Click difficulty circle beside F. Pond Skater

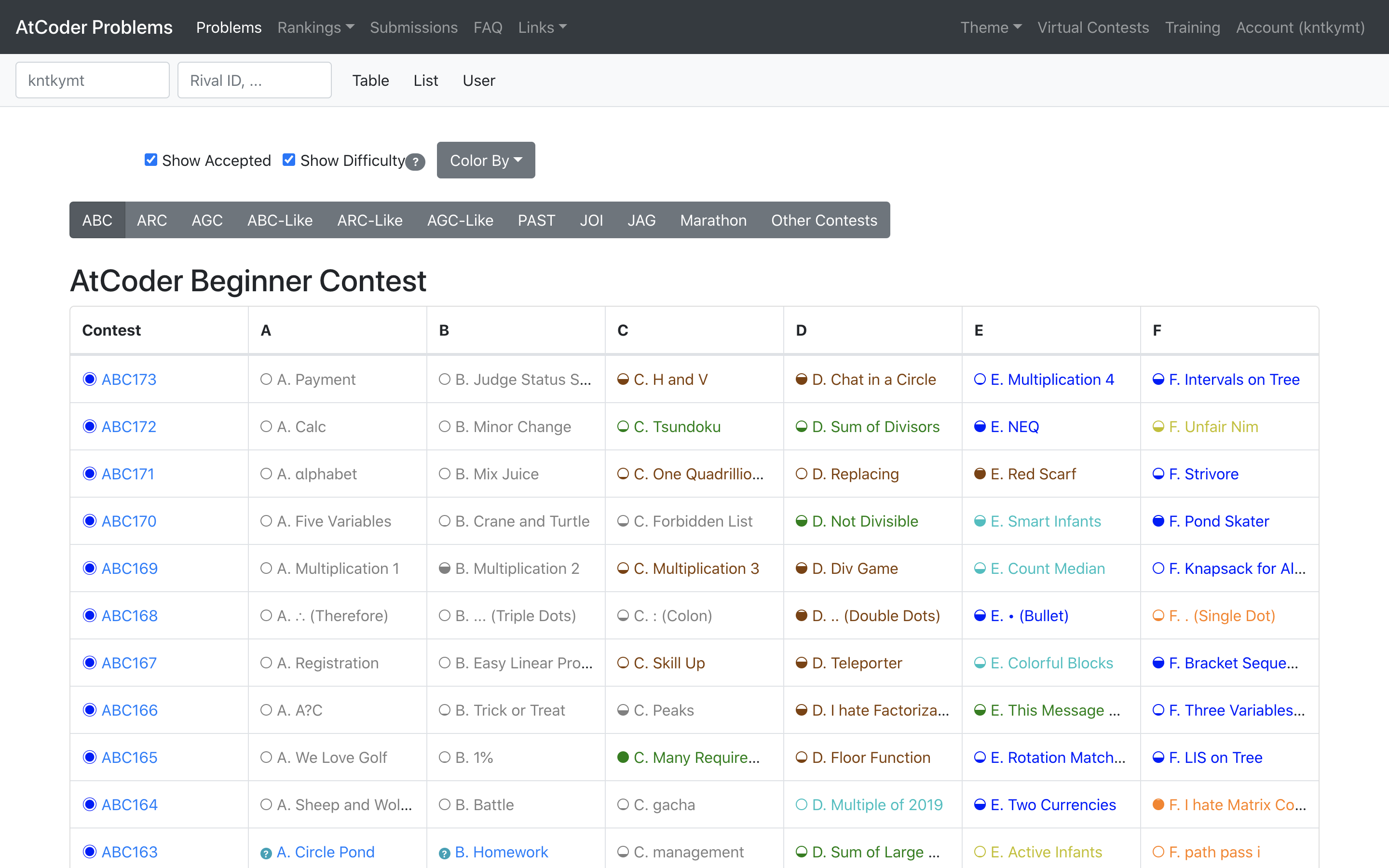point(1158,521)
